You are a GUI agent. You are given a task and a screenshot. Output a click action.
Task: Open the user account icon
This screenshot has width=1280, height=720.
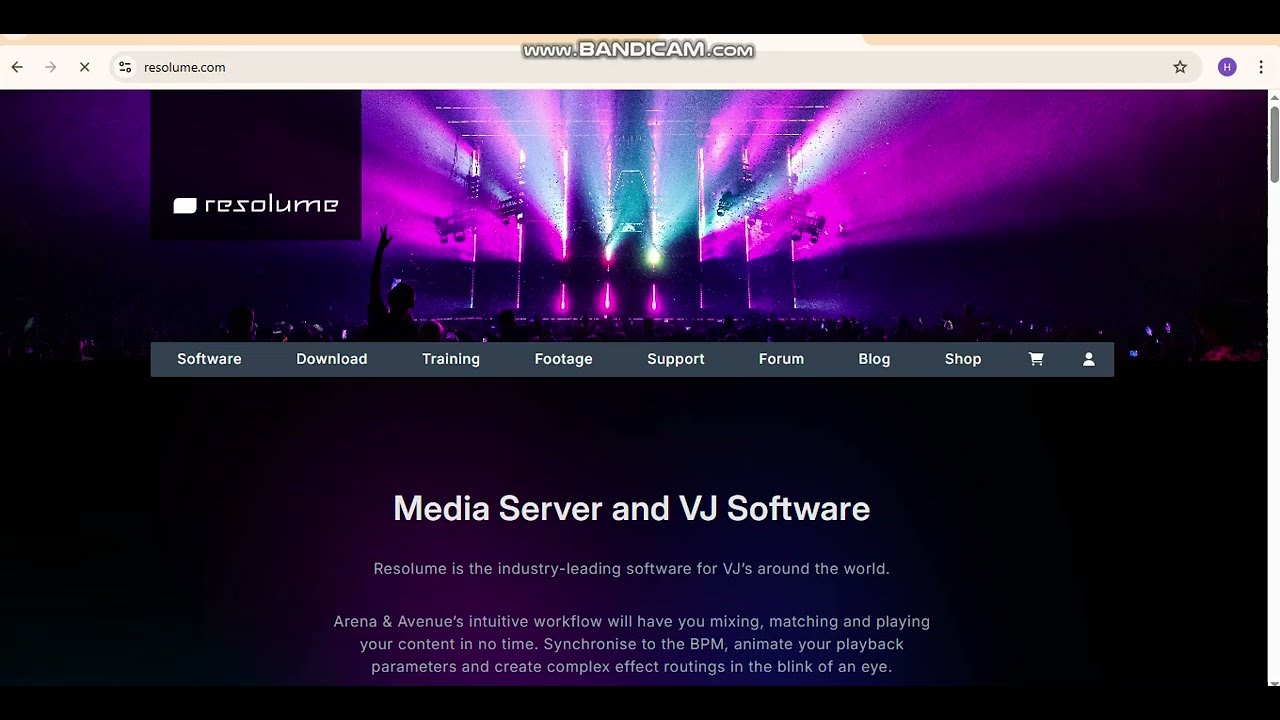1089,359
